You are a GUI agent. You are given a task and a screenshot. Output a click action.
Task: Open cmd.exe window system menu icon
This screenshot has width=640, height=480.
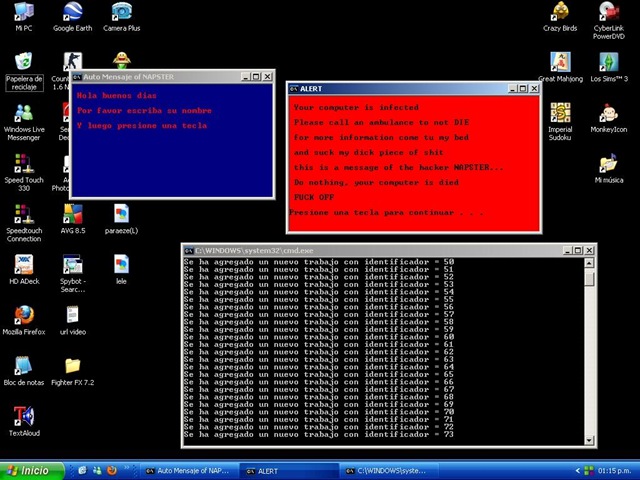point(189,251)
